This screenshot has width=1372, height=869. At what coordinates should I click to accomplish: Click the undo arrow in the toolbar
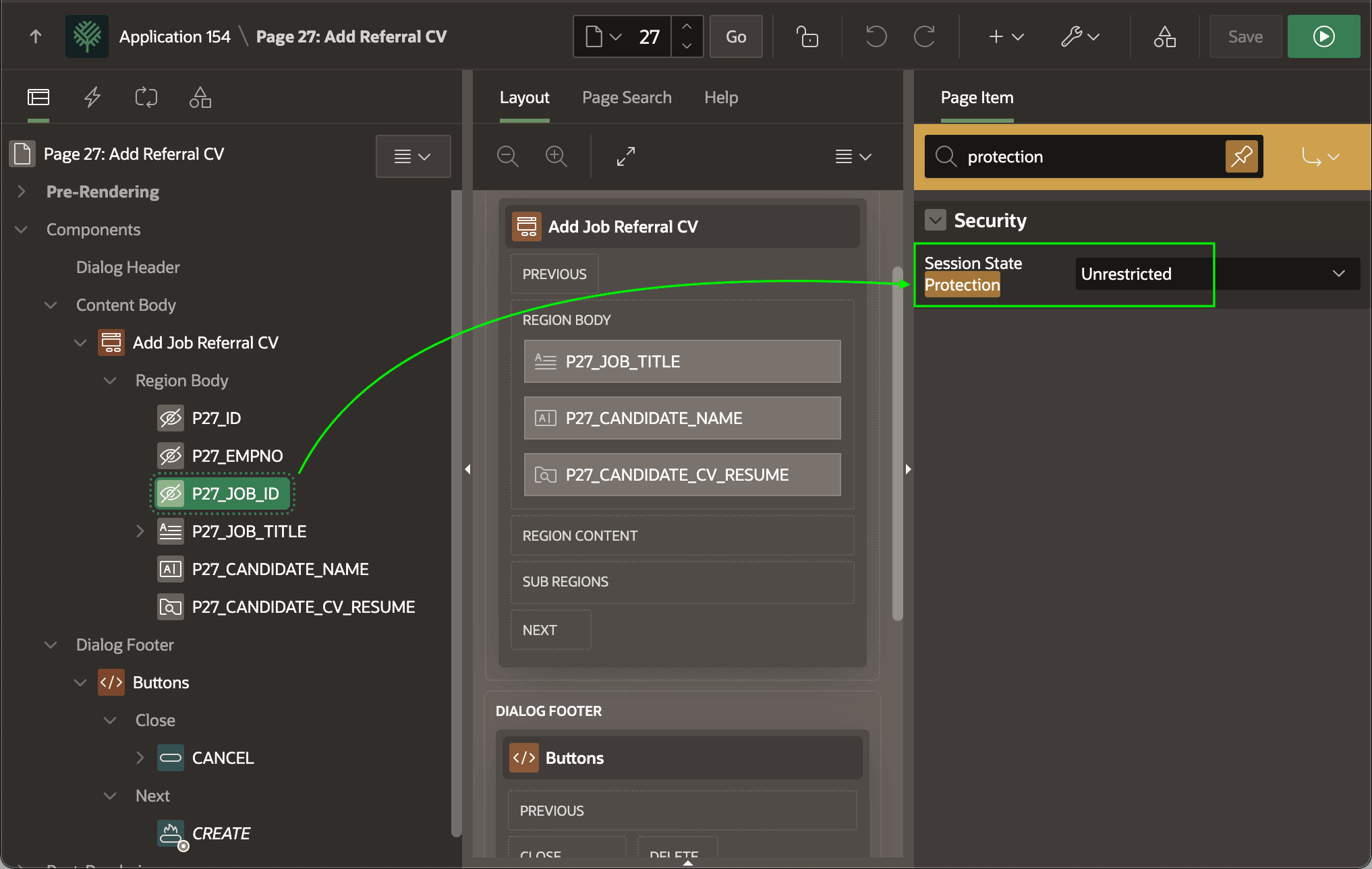coord(876,36)
